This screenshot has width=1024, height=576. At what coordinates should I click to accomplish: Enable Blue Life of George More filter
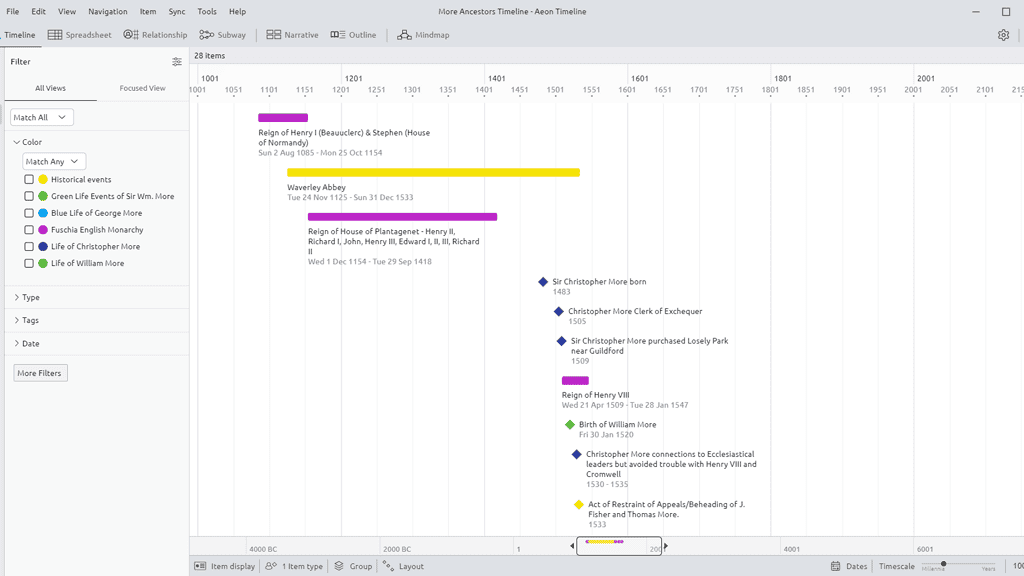pos(29,213)
